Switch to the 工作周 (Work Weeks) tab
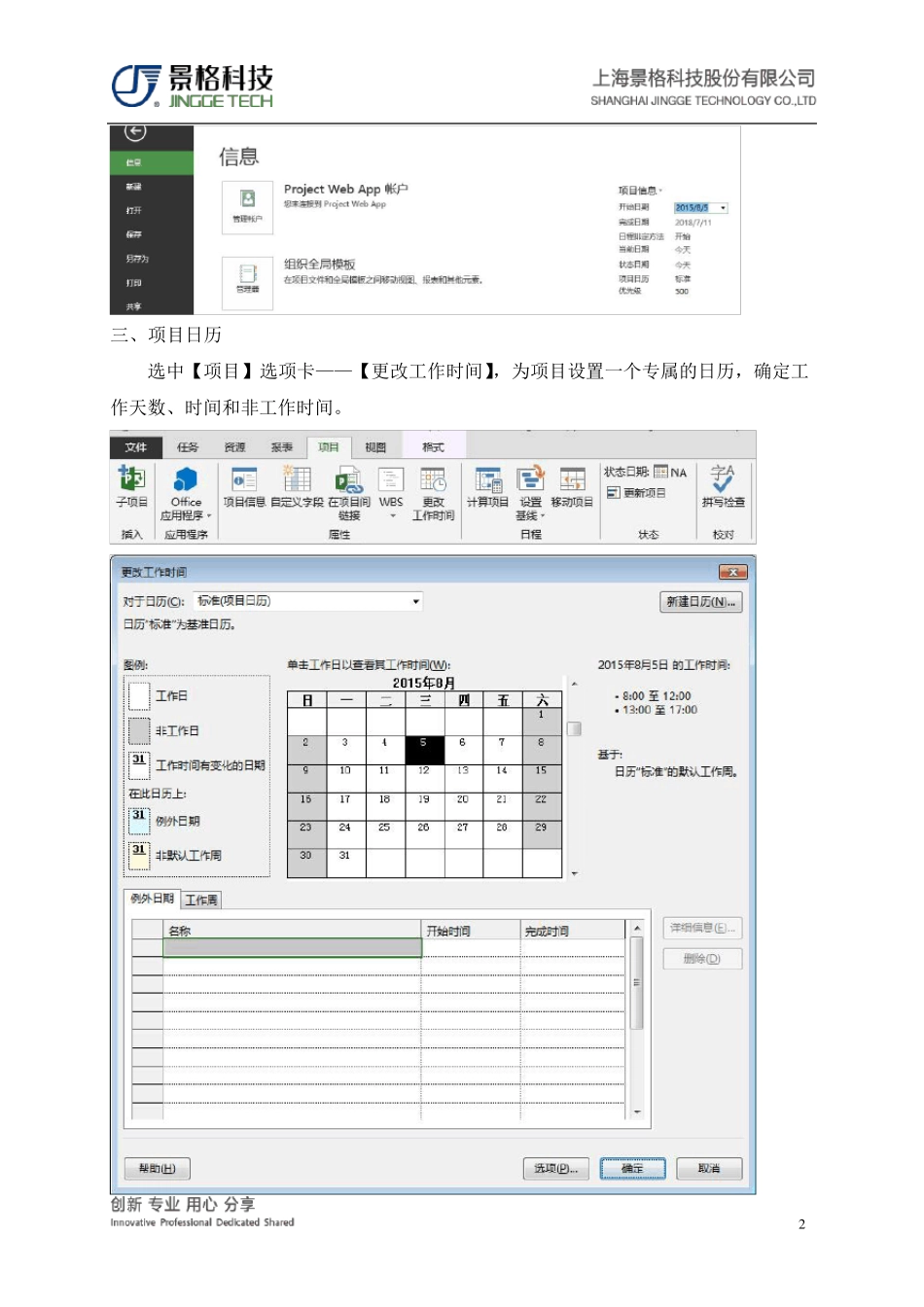Viewport: 924px width, 1307px height. tap(201, 900)
